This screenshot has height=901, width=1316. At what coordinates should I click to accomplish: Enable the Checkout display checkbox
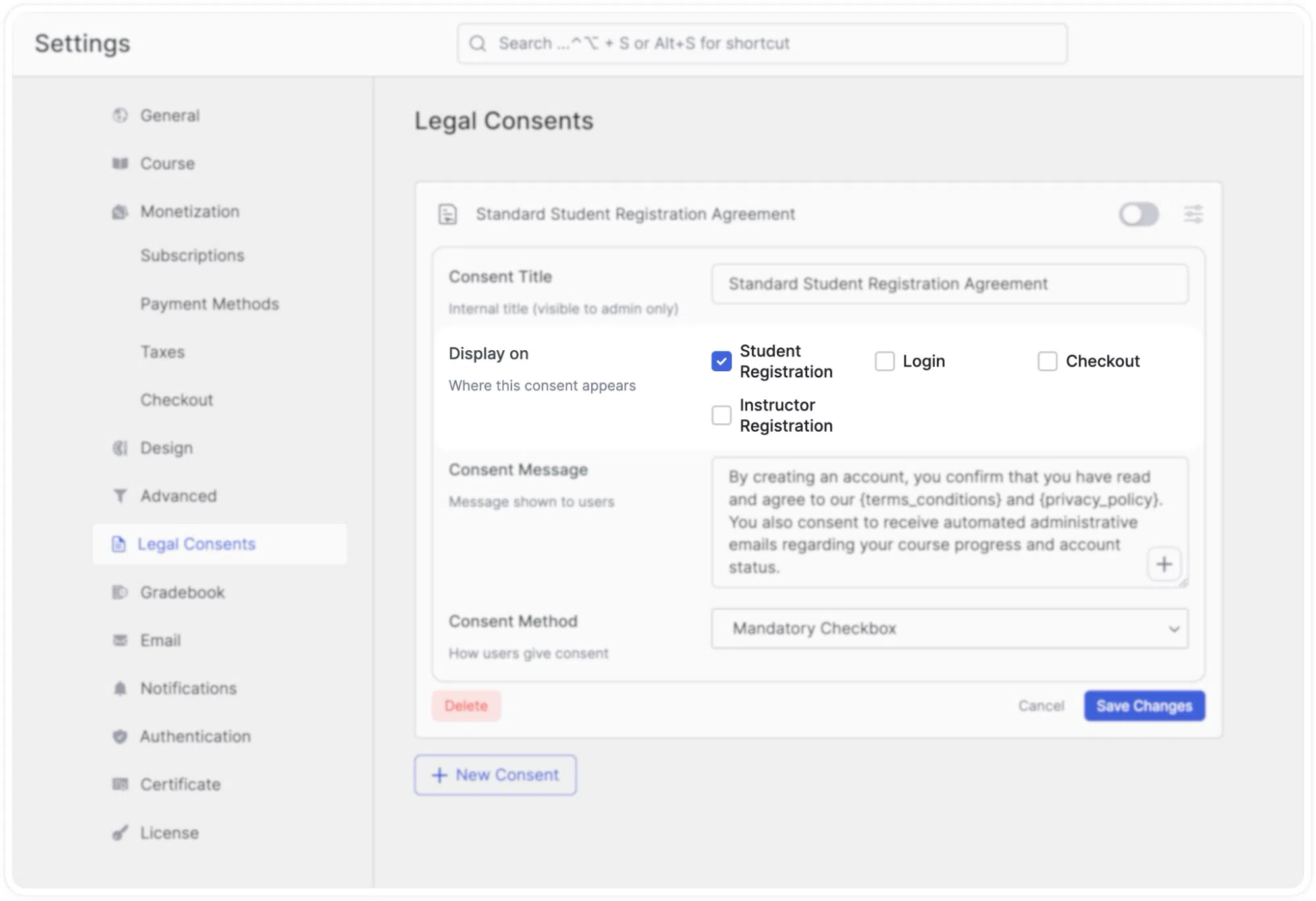click(x=1047, y=361)
